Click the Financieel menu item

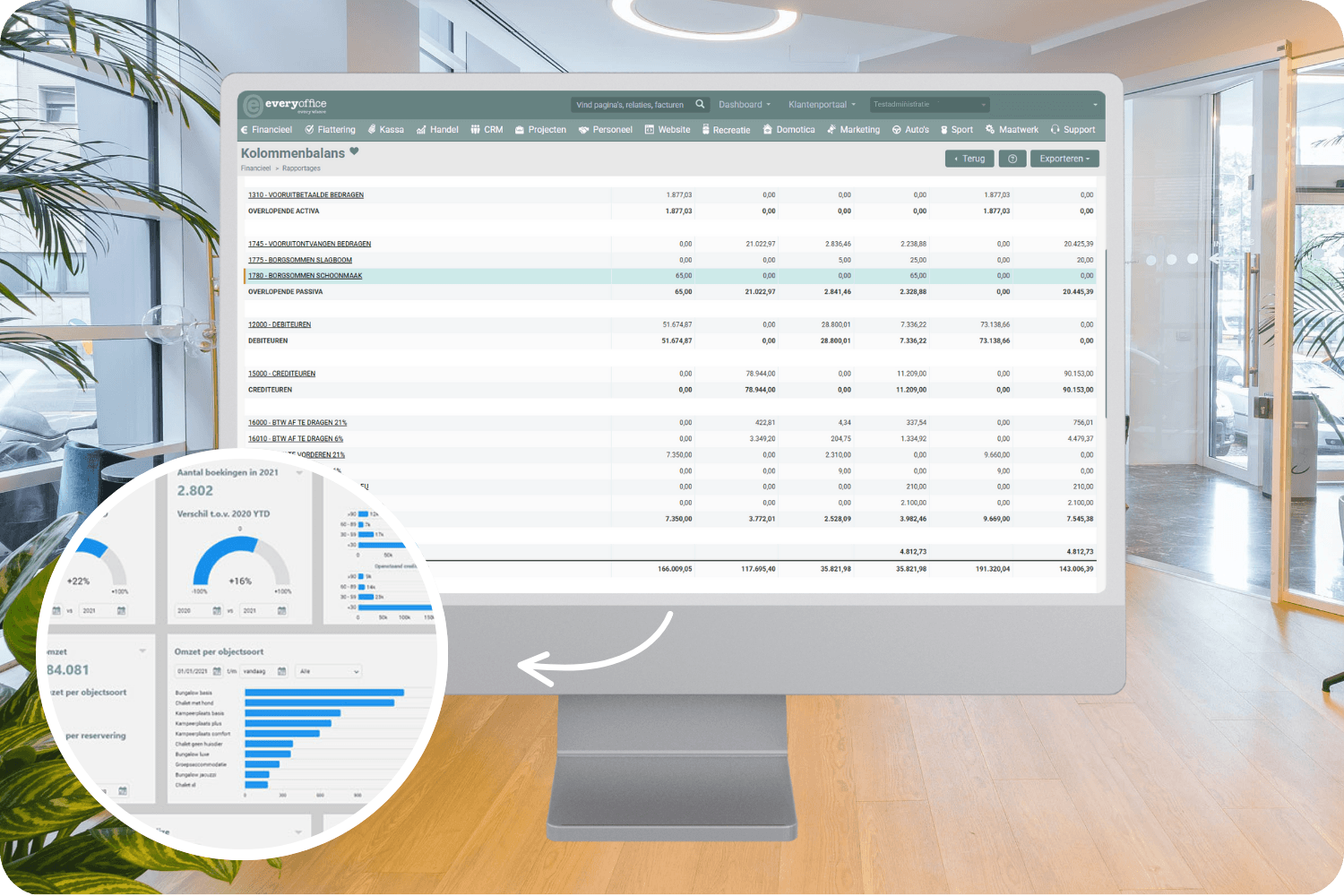[267, 130]
